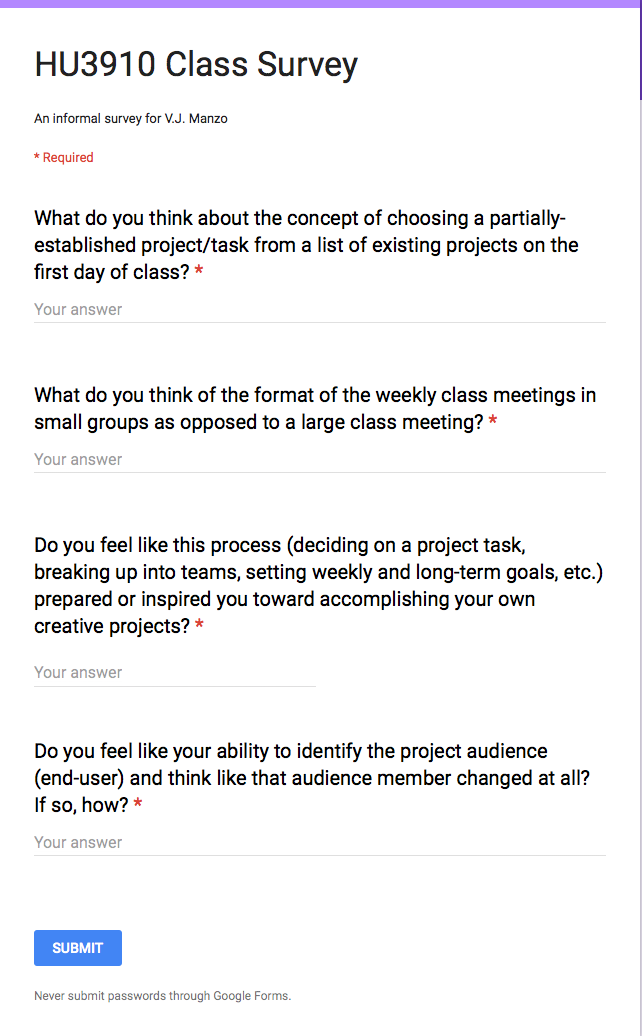642x1036 pixels.
Task: Click the page's vertical scrollbar thumb
Action: tap(641, 50)
